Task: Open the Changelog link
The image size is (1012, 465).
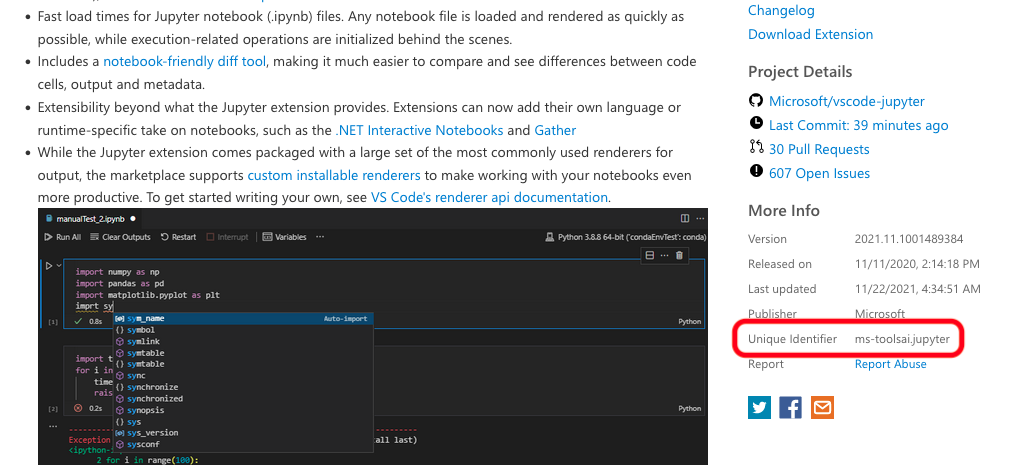Action: click(x=781, y=10)
